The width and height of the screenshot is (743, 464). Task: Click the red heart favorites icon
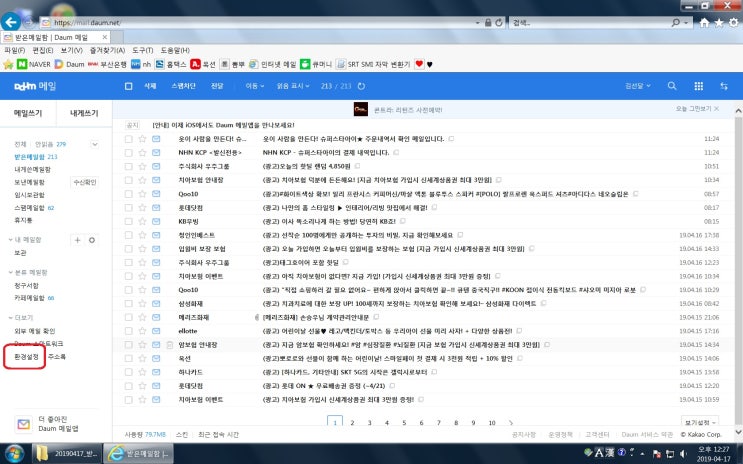coord(419,64)
